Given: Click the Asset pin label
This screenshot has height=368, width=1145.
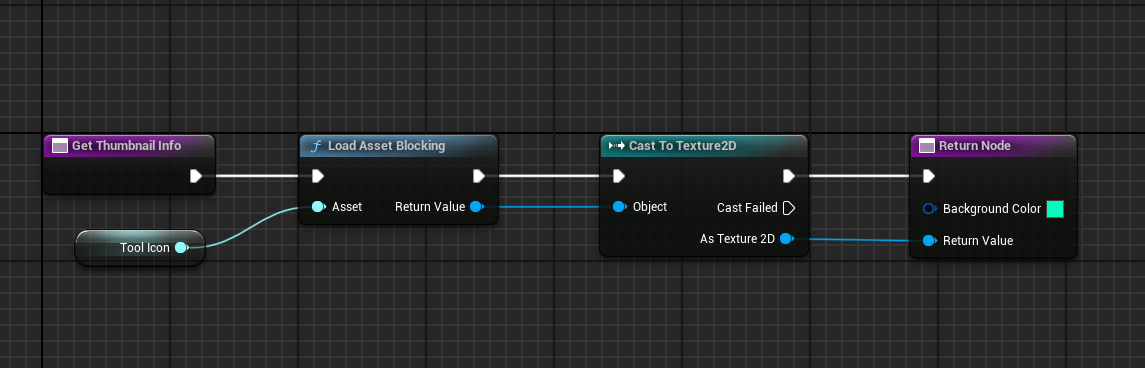Looking at the screenshot, I should [x=347, y=207].
